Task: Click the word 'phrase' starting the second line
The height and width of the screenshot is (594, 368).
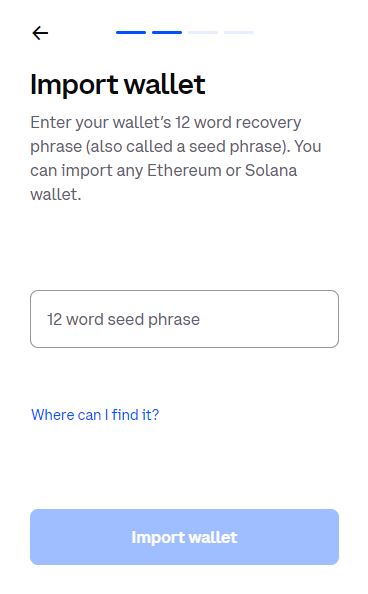Action: (56, 147)
